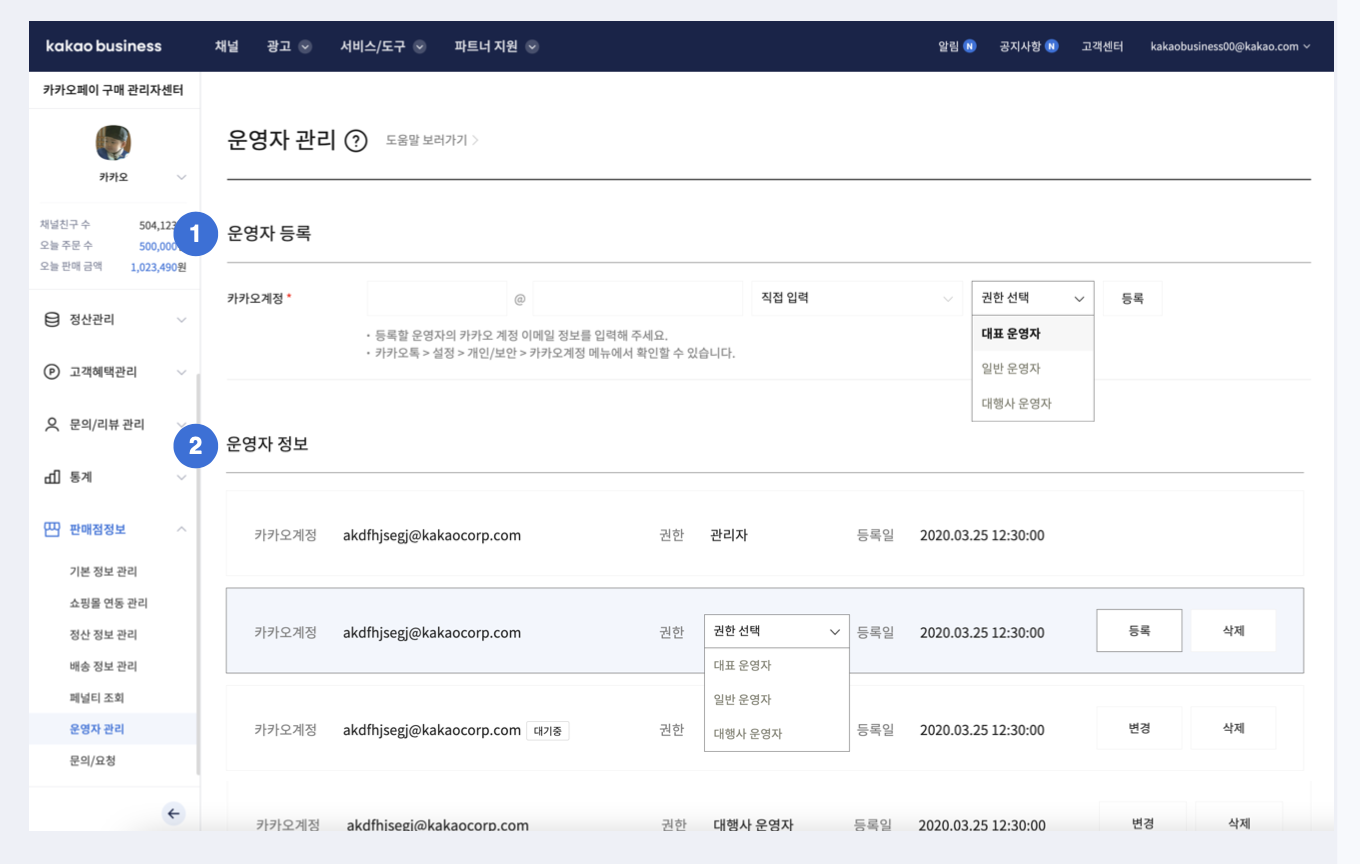Open 정산 정보 관리 submenu
This screenshot has width=1360, height=864.
[103, 635]
